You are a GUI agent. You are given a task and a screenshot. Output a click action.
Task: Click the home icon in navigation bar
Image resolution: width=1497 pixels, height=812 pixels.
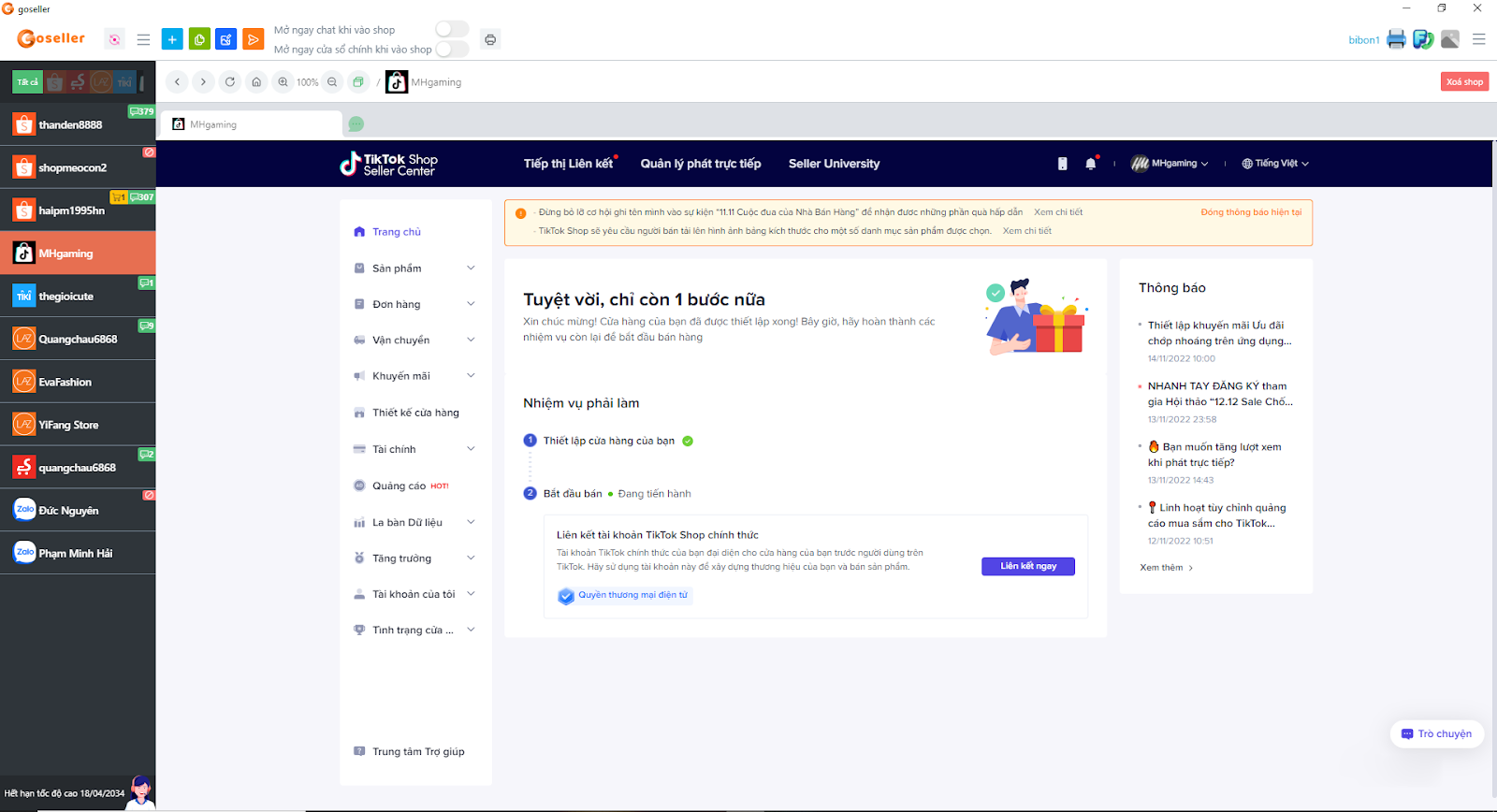coord(256,82)
